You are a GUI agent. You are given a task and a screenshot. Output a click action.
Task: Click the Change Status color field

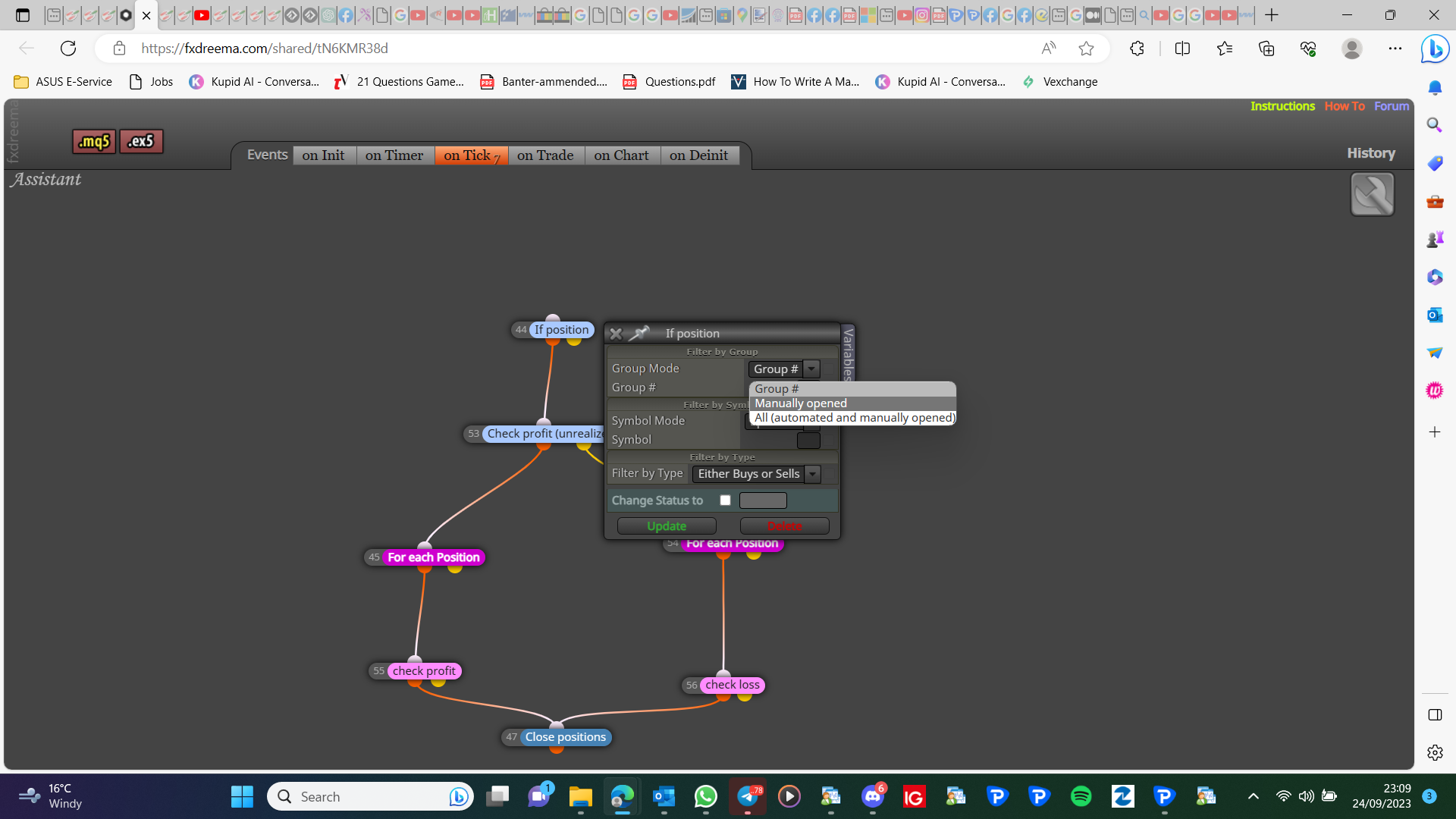tap(763, 500)
